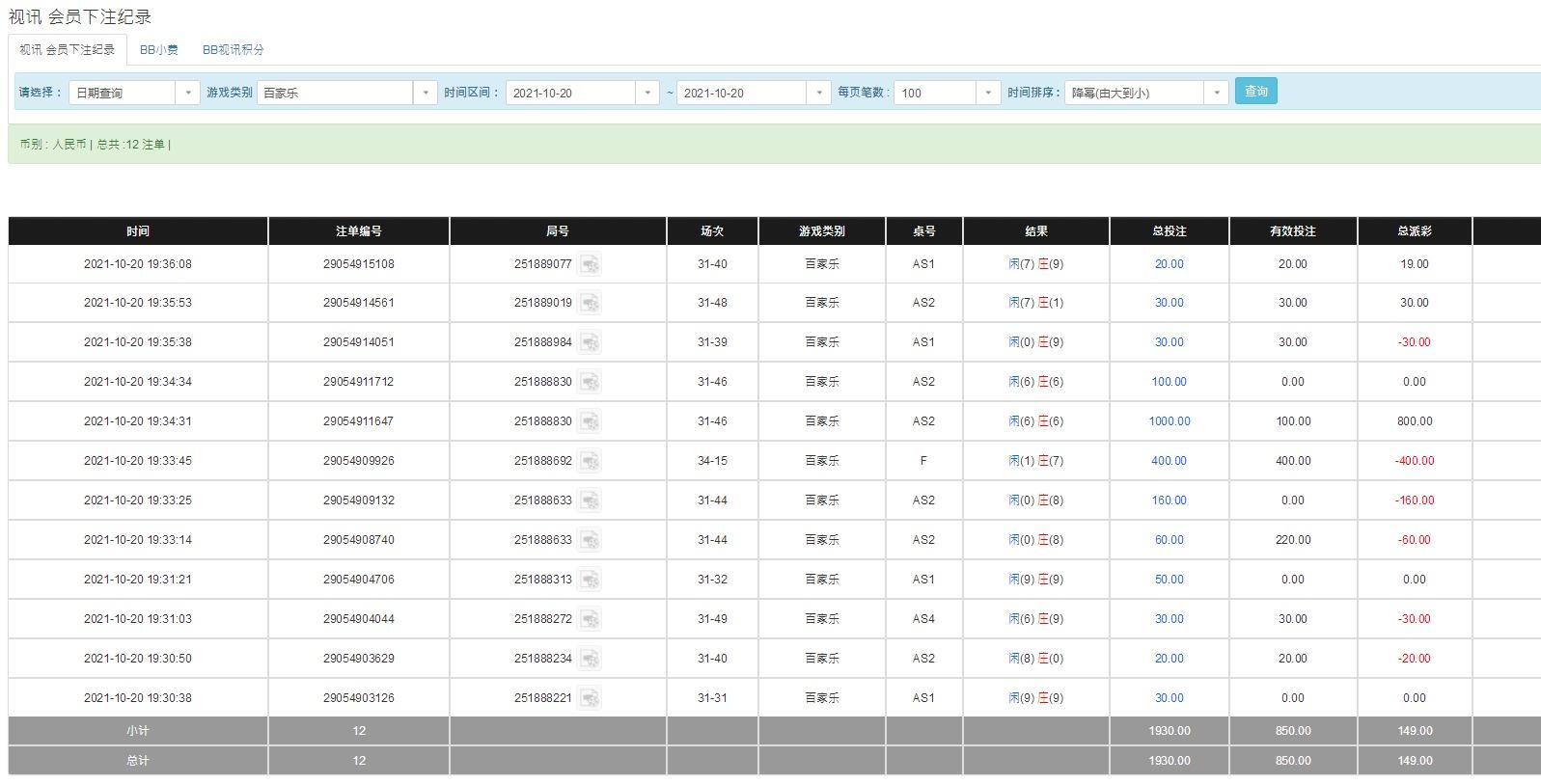
Task: Open total bet 400.00 link
Action: coord(1169,461)
